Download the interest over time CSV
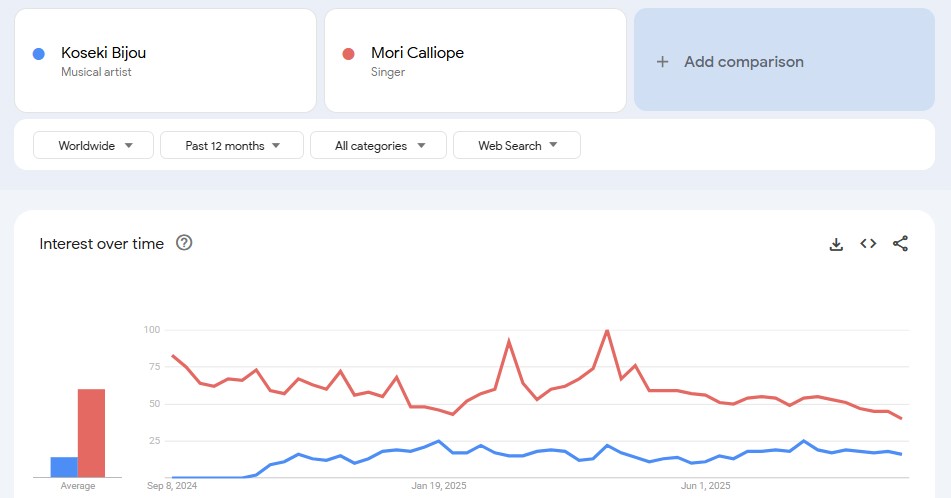Viewport: 951px width, 498px height. pyautogui.click(x=836, y=244)
